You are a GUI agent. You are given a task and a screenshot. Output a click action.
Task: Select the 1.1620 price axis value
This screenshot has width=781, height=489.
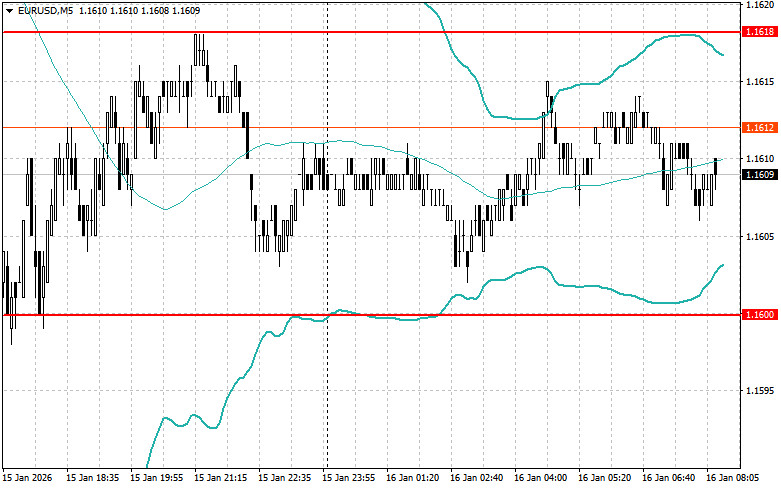coord(760,5)
